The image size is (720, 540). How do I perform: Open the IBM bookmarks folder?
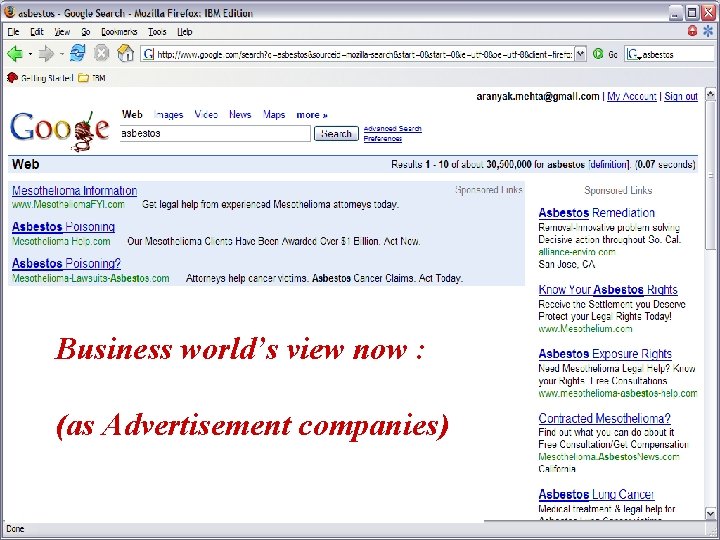pos(91,78)
